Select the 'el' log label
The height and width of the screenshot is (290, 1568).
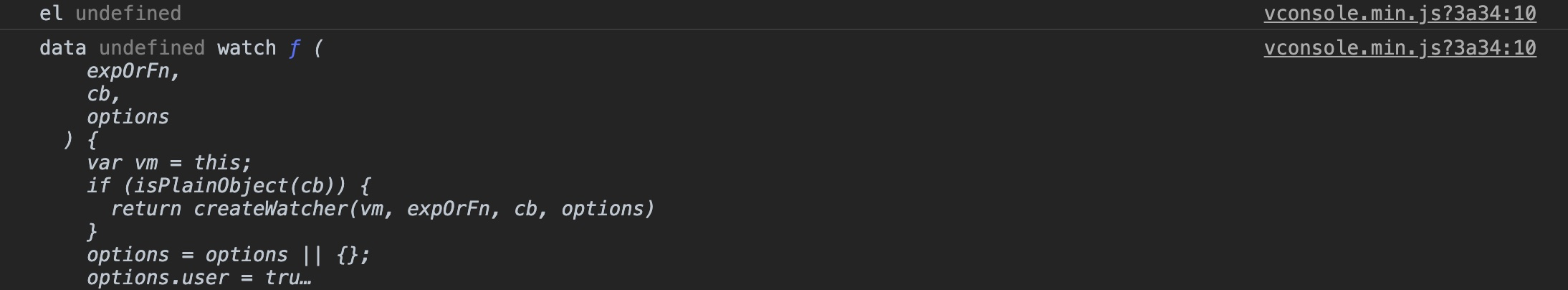click(51, 14)
